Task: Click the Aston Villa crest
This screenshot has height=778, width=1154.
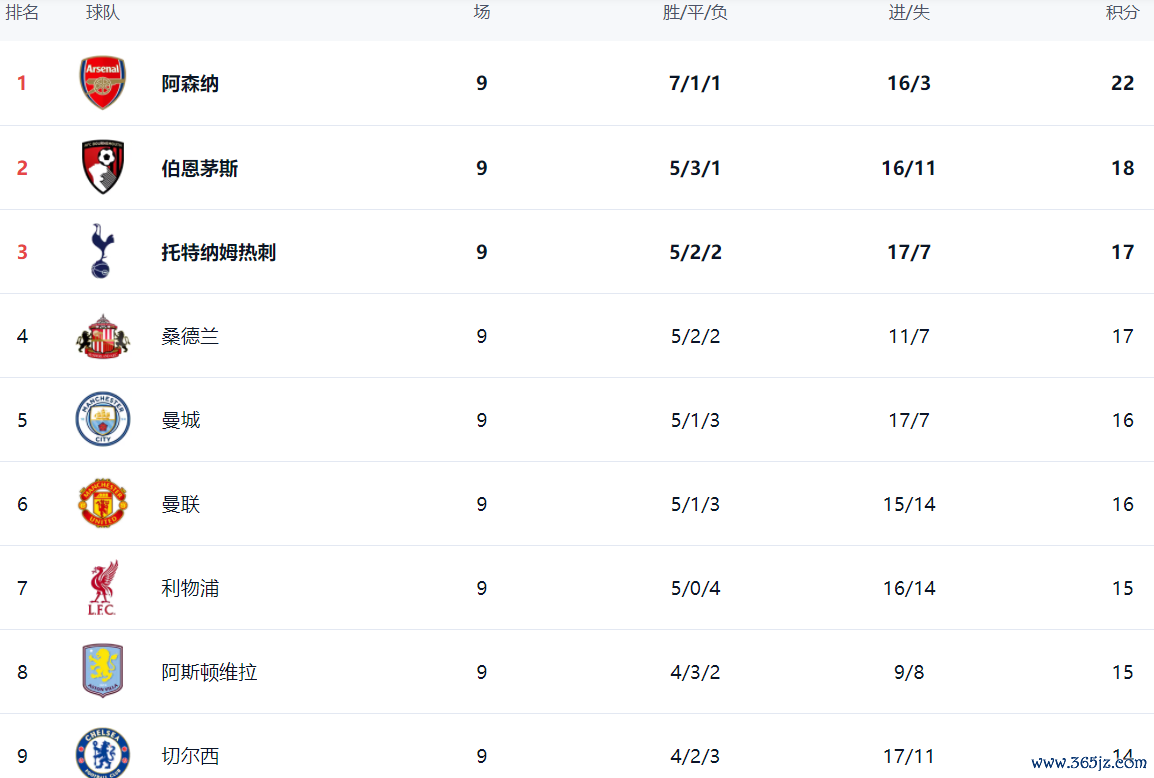Action: (103, 671)
